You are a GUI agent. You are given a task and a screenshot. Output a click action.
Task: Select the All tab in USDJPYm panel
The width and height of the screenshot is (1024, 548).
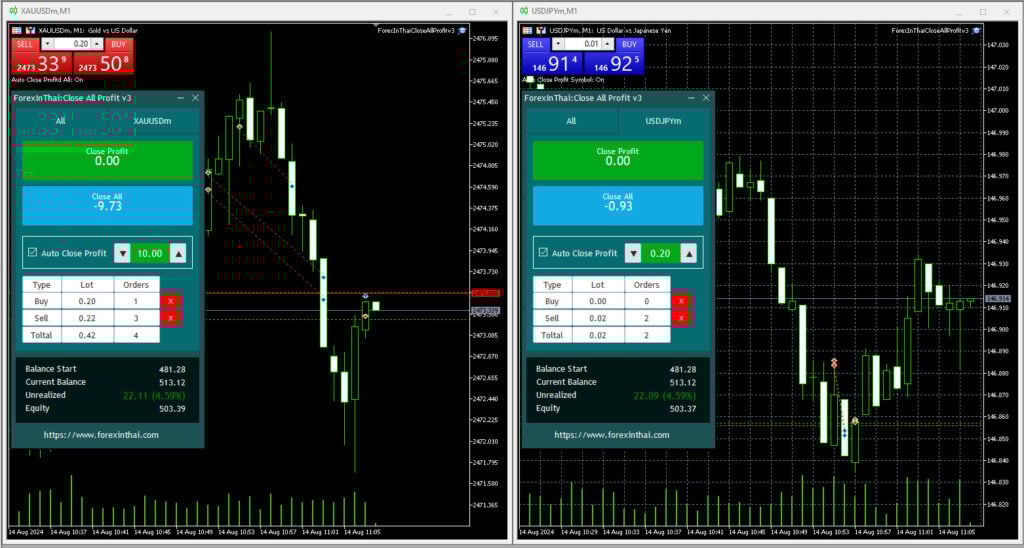571,121
